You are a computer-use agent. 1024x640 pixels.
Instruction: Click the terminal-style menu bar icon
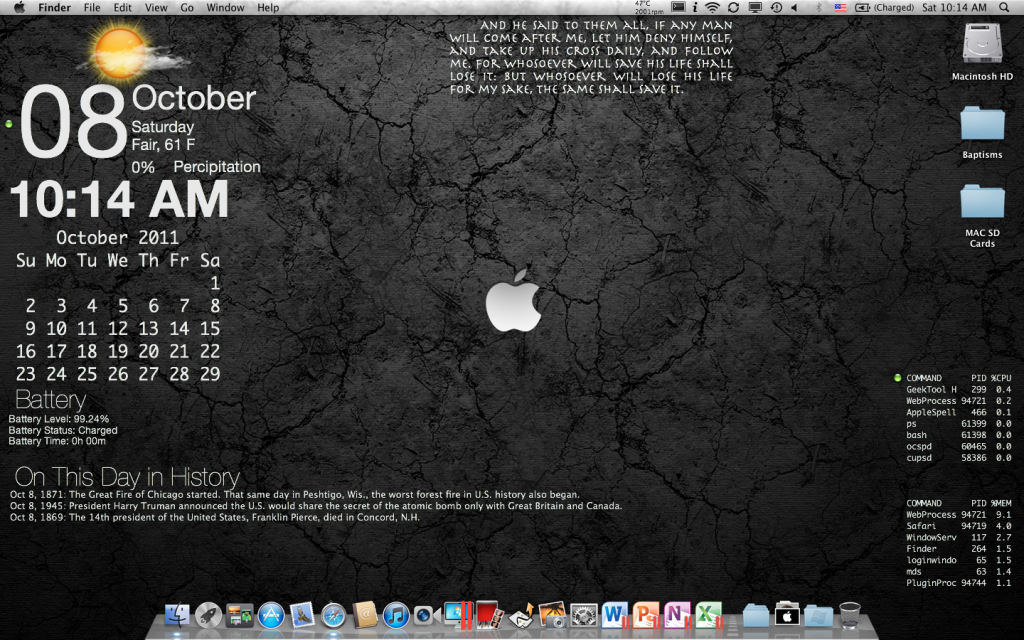click(x=679, y=7)
